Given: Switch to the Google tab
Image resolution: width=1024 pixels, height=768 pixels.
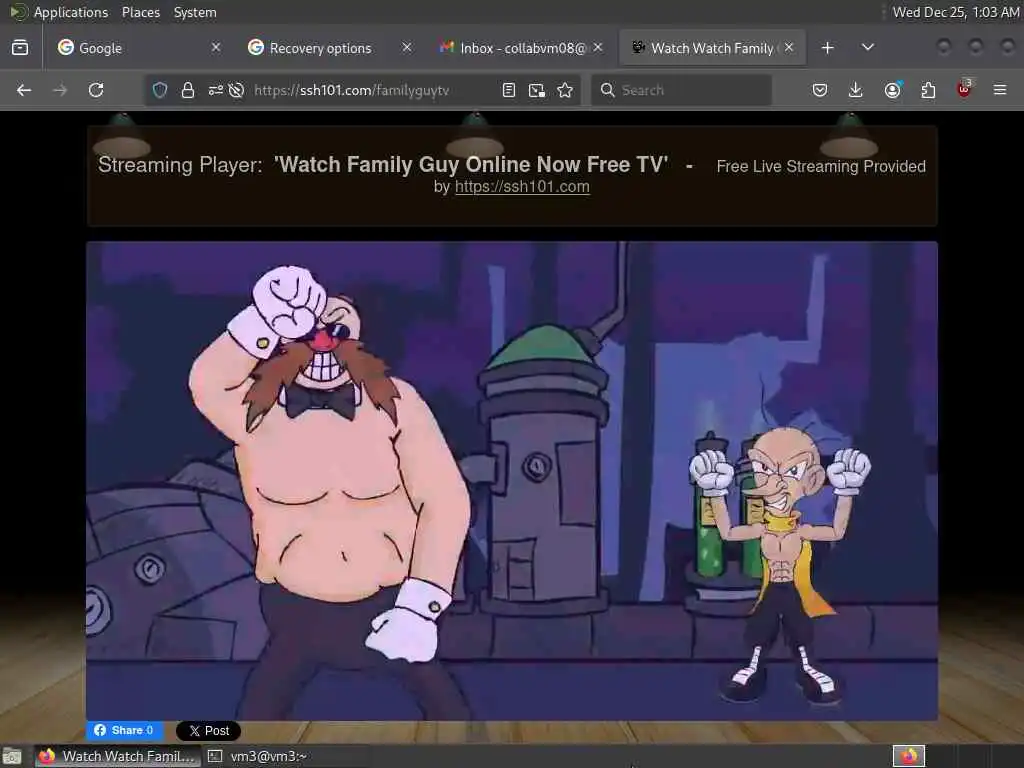Looking at the screenshot, I should point(140,48).
